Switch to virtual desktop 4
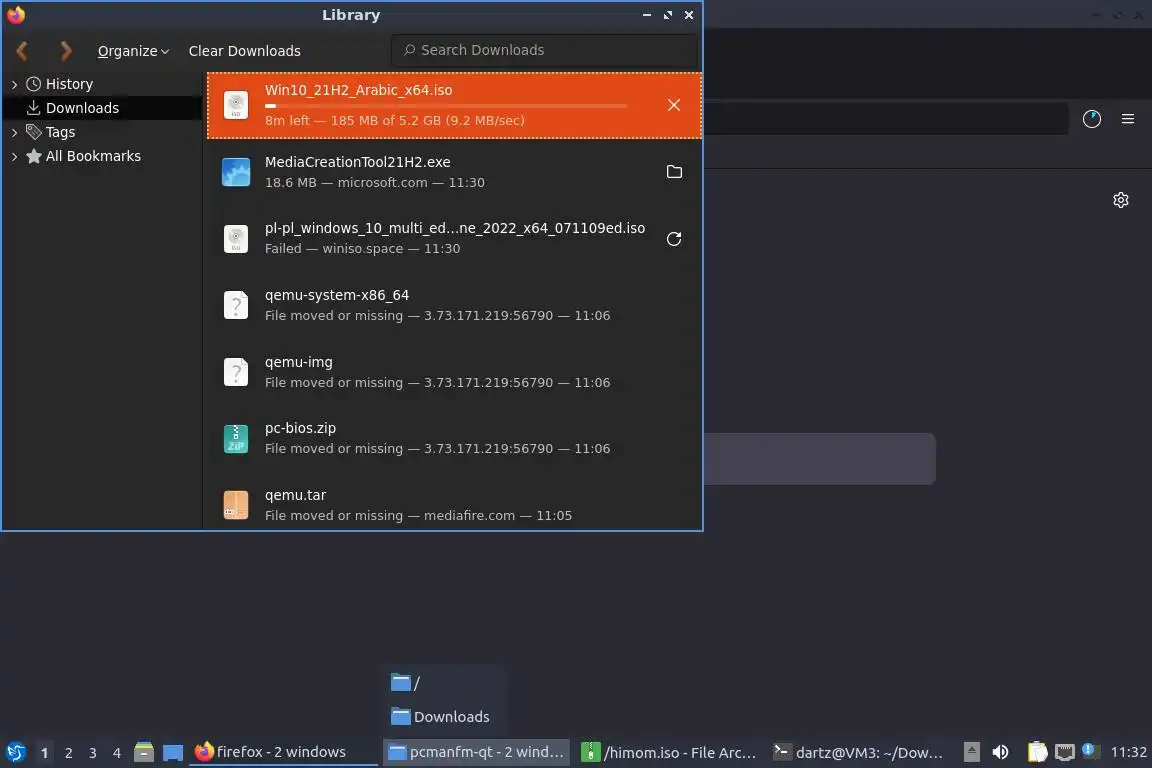 [117, 753]
